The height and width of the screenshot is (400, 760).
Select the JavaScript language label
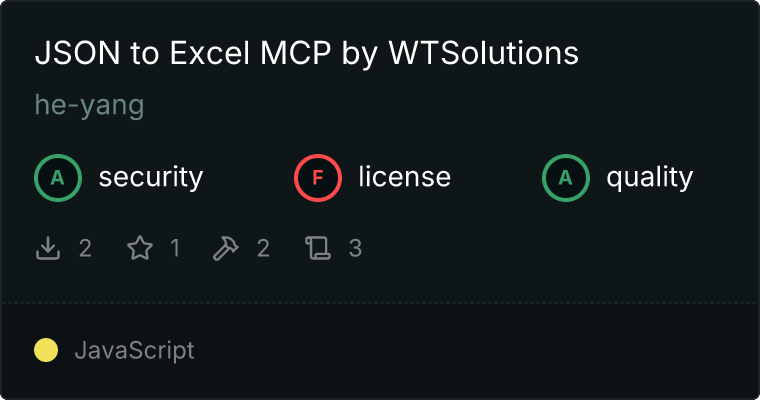135,350
